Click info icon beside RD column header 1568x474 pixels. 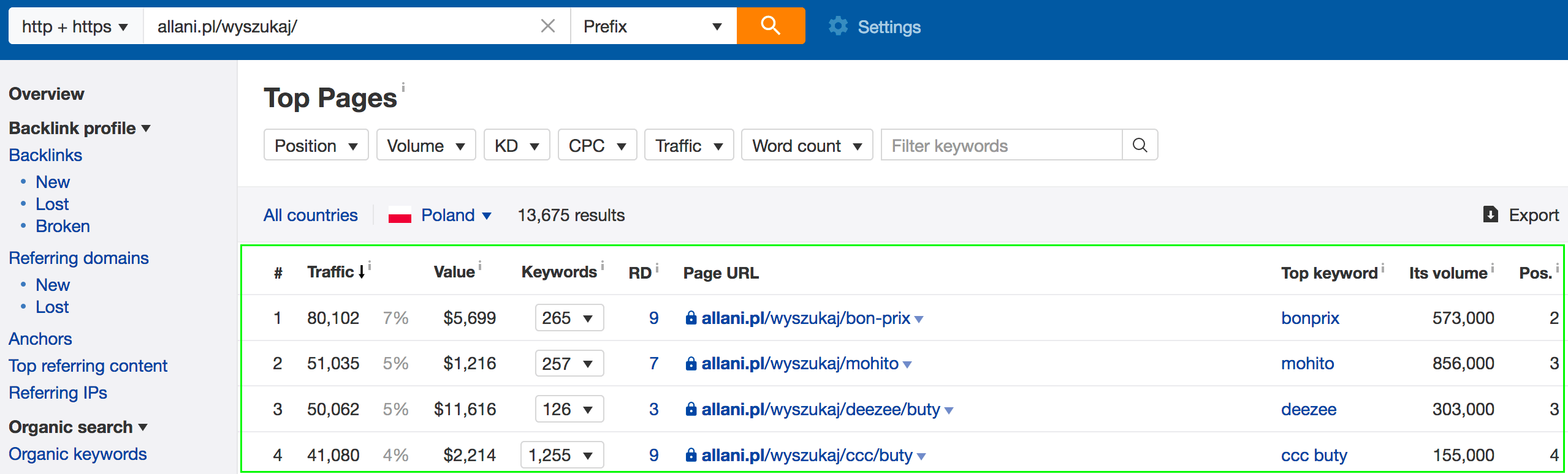tap(657, 268)
